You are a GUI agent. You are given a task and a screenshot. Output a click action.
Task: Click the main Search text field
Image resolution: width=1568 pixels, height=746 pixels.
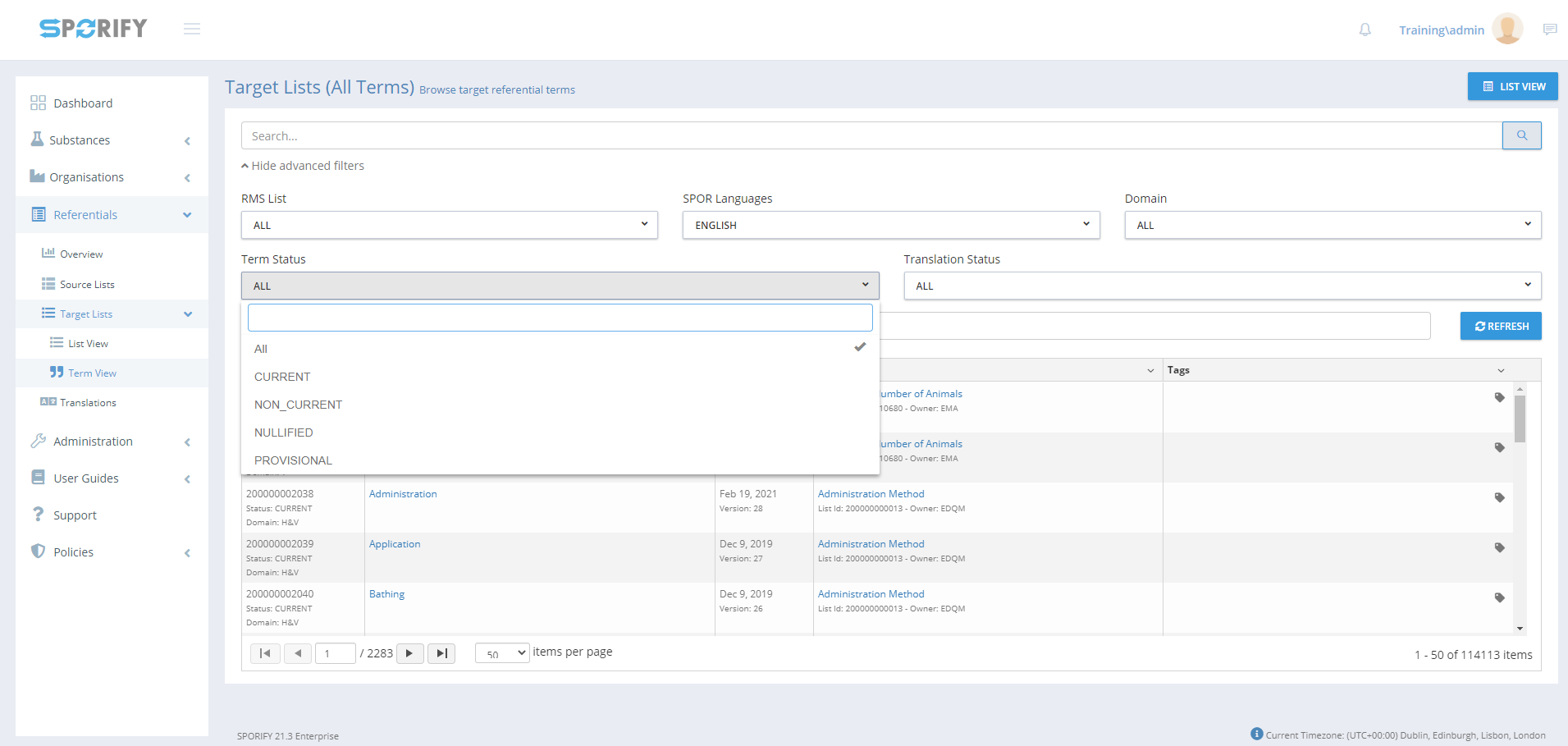pyautogui.click(x=871, y=135)
